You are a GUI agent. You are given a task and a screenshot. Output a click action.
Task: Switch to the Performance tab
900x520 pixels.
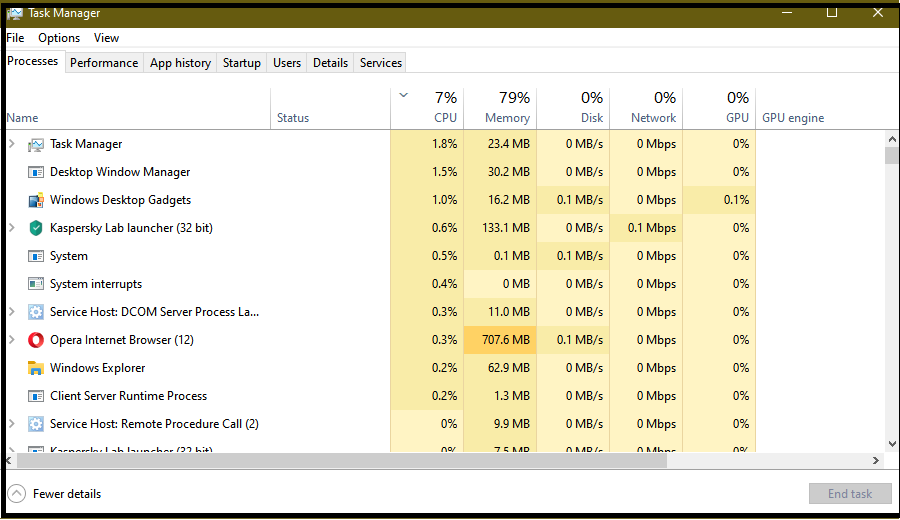click(104, 62)
